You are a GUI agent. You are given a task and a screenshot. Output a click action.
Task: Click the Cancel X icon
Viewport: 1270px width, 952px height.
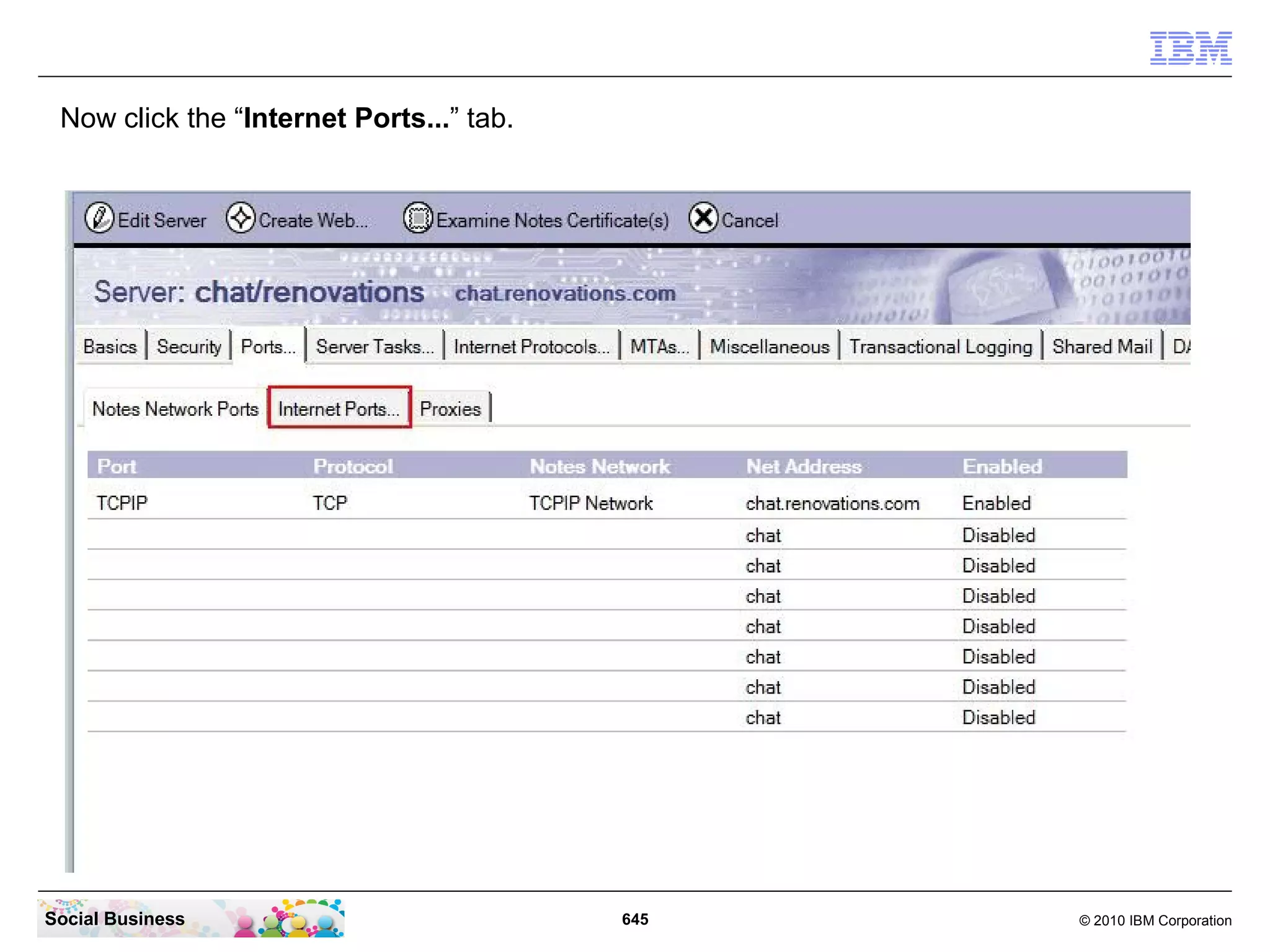703,218
